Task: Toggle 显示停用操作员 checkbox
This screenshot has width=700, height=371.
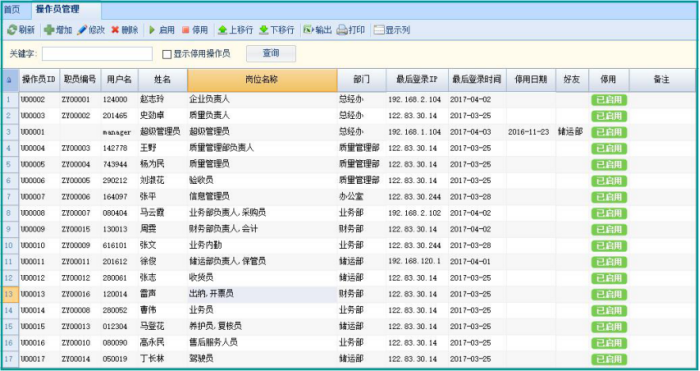Action: [x=167, y=54]
